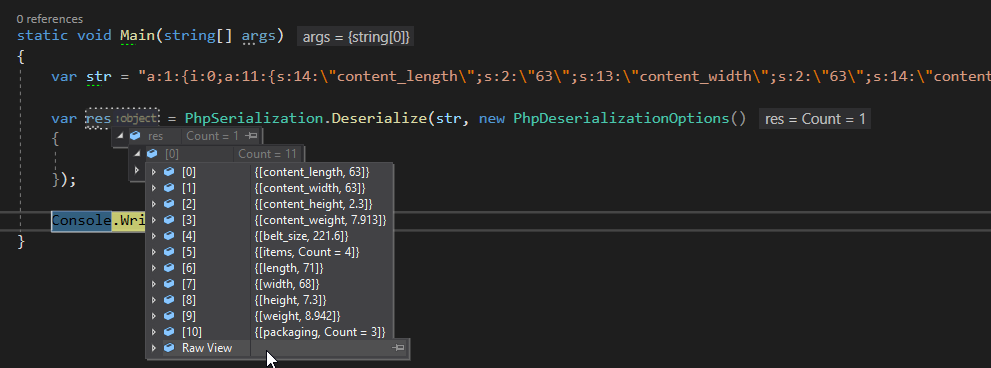Viewport: 991px width, 368px height.
Task: Click the [10] index label
Action: tap(192, 331)
